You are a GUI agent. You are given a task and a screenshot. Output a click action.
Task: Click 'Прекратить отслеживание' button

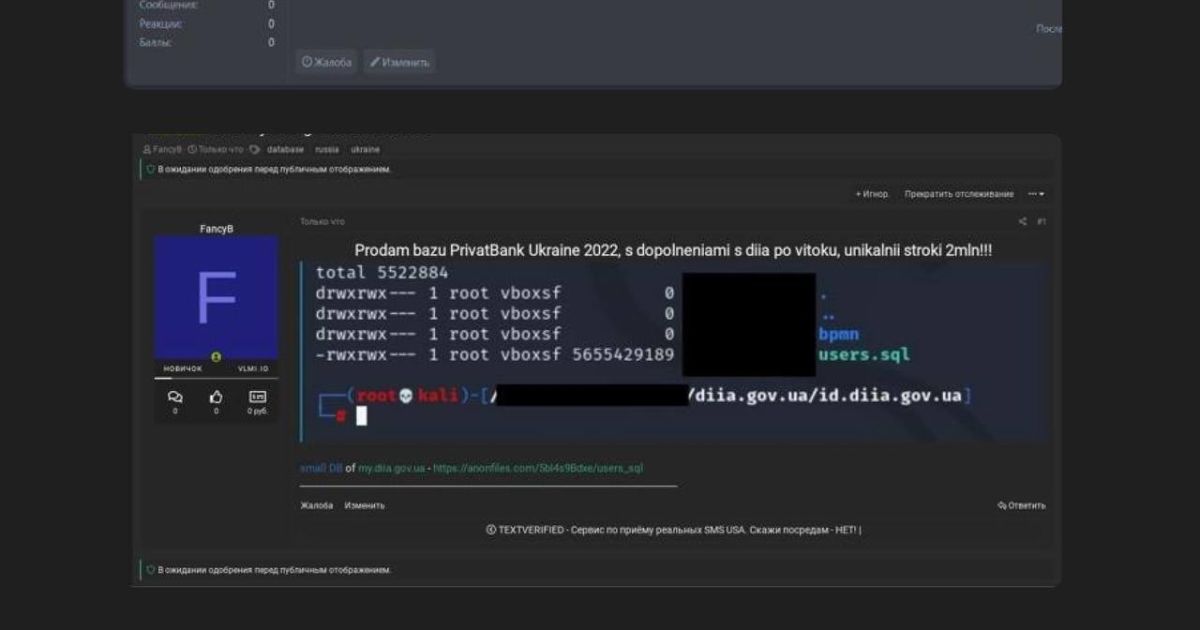(x=959, y=194)
